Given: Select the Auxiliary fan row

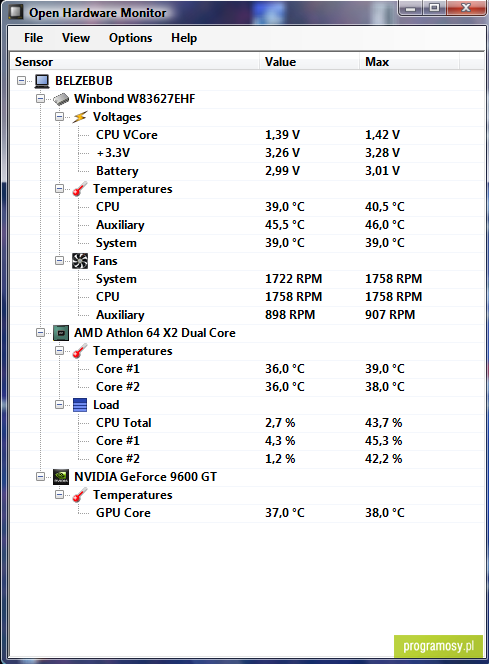Looking at the screenshot, I should point(247,315).
